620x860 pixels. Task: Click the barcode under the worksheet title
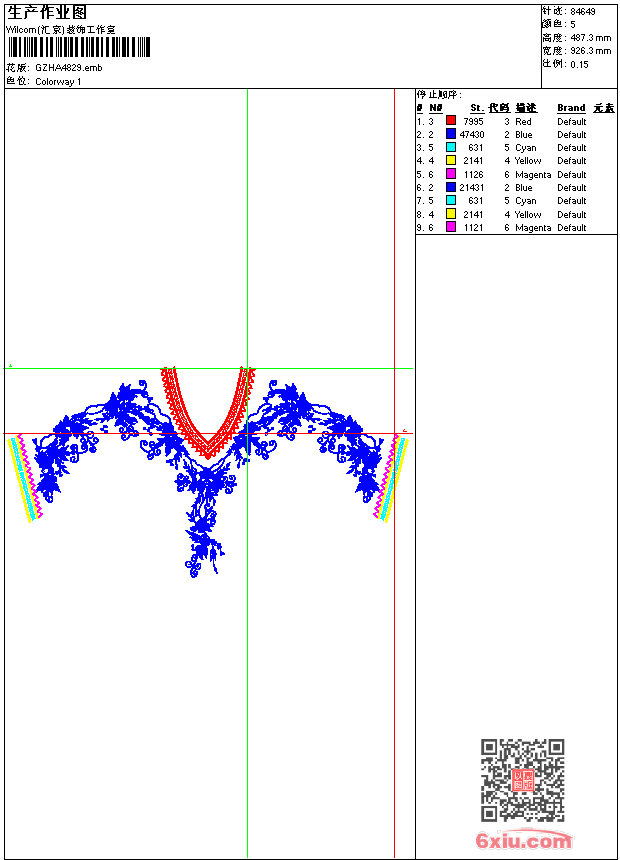pos(79,48)
